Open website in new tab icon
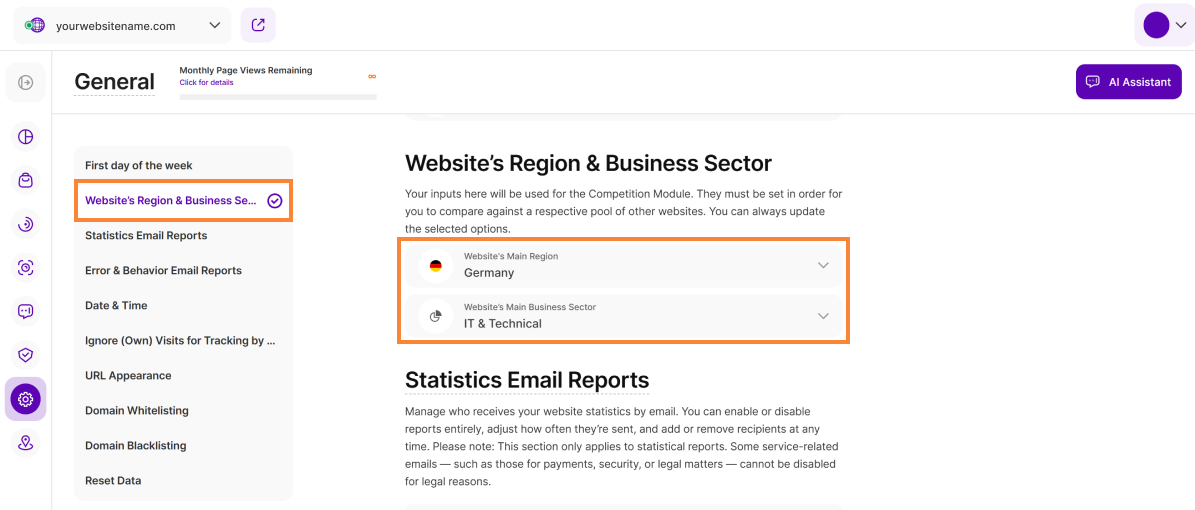Viewport: 1195px width, 510px height. click(258, 25)
